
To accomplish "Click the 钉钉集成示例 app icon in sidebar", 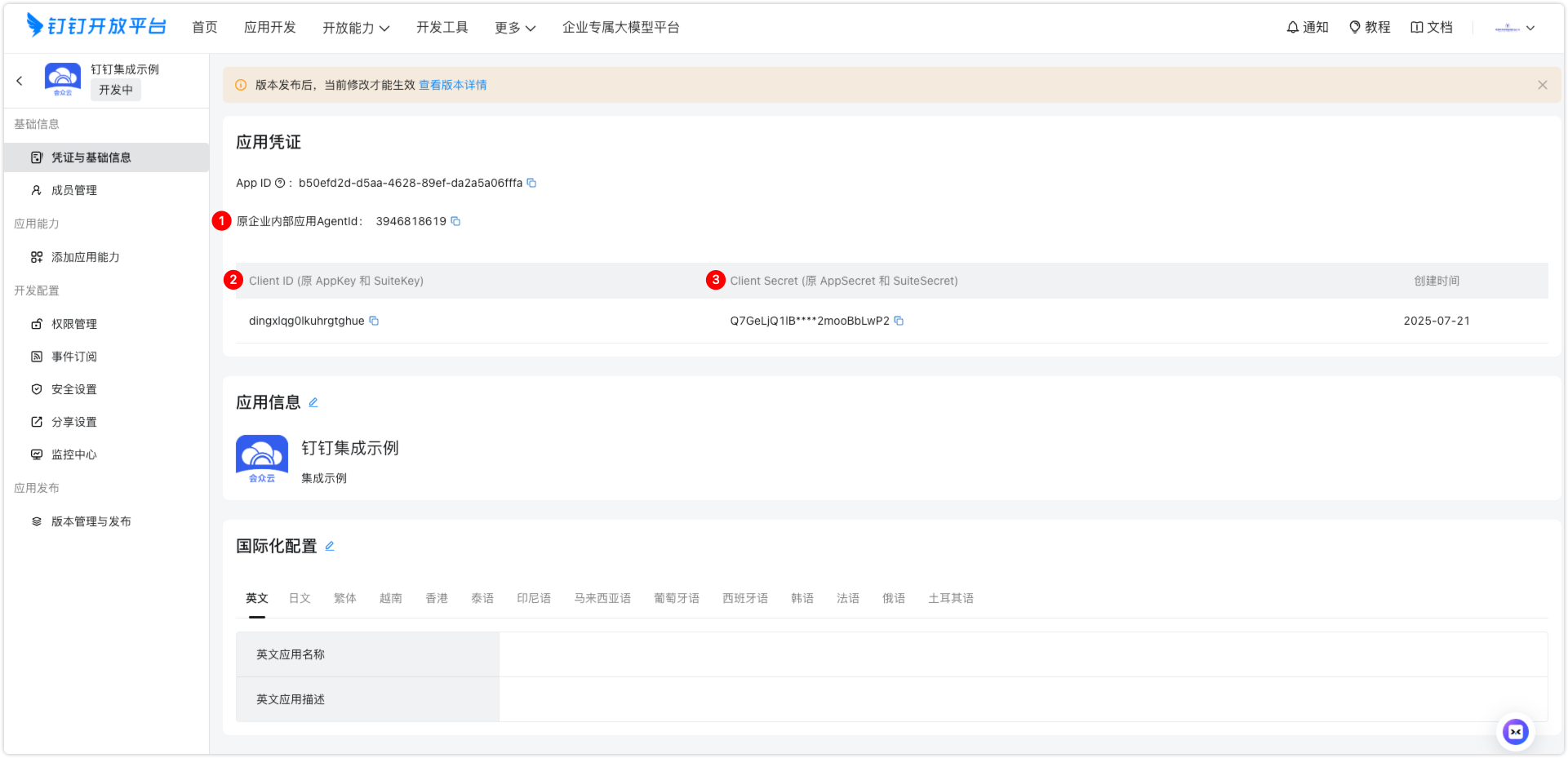I will click(62, 80).
